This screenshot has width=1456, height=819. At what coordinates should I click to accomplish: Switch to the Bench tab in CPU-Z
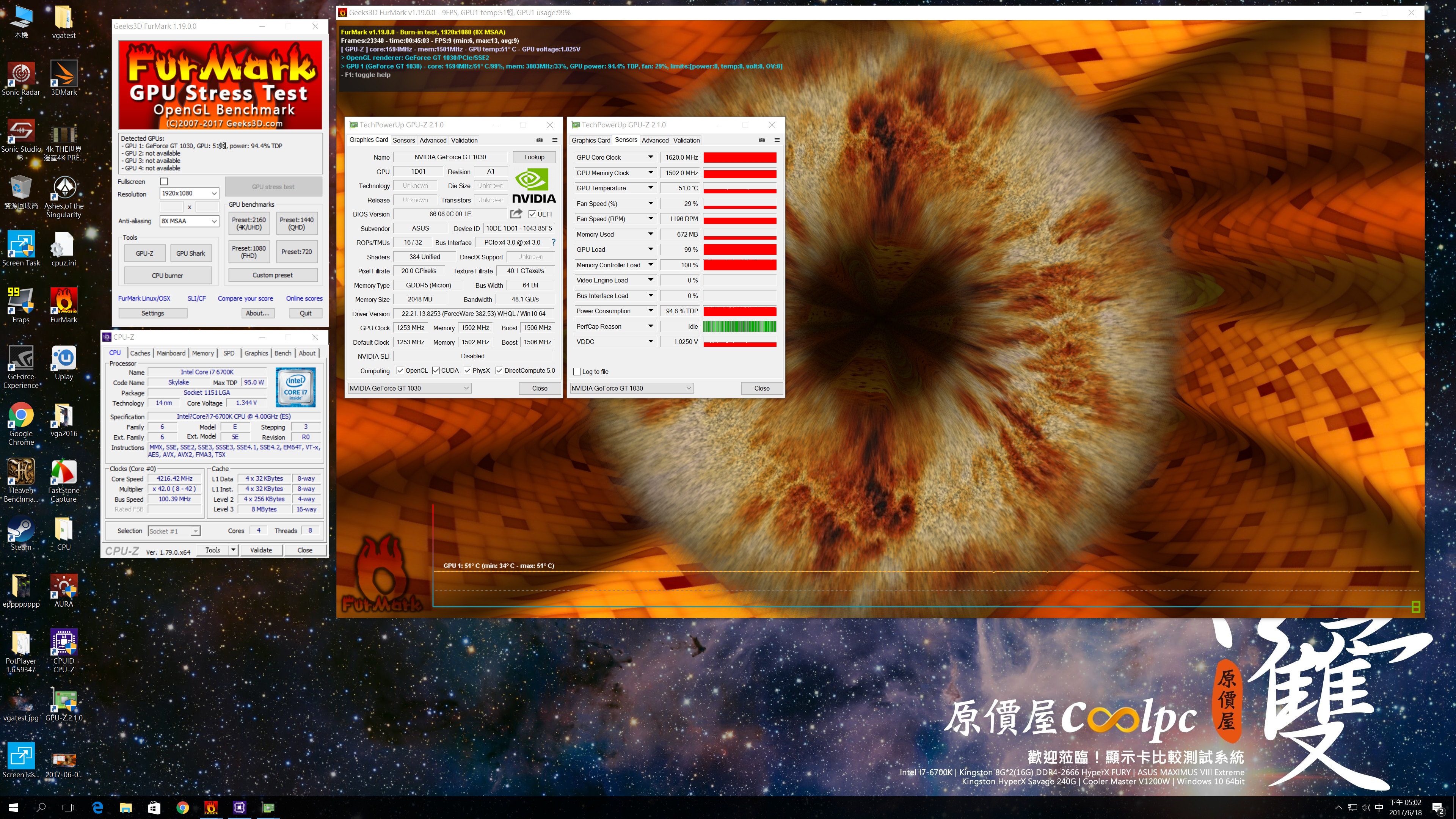[282, 353]
